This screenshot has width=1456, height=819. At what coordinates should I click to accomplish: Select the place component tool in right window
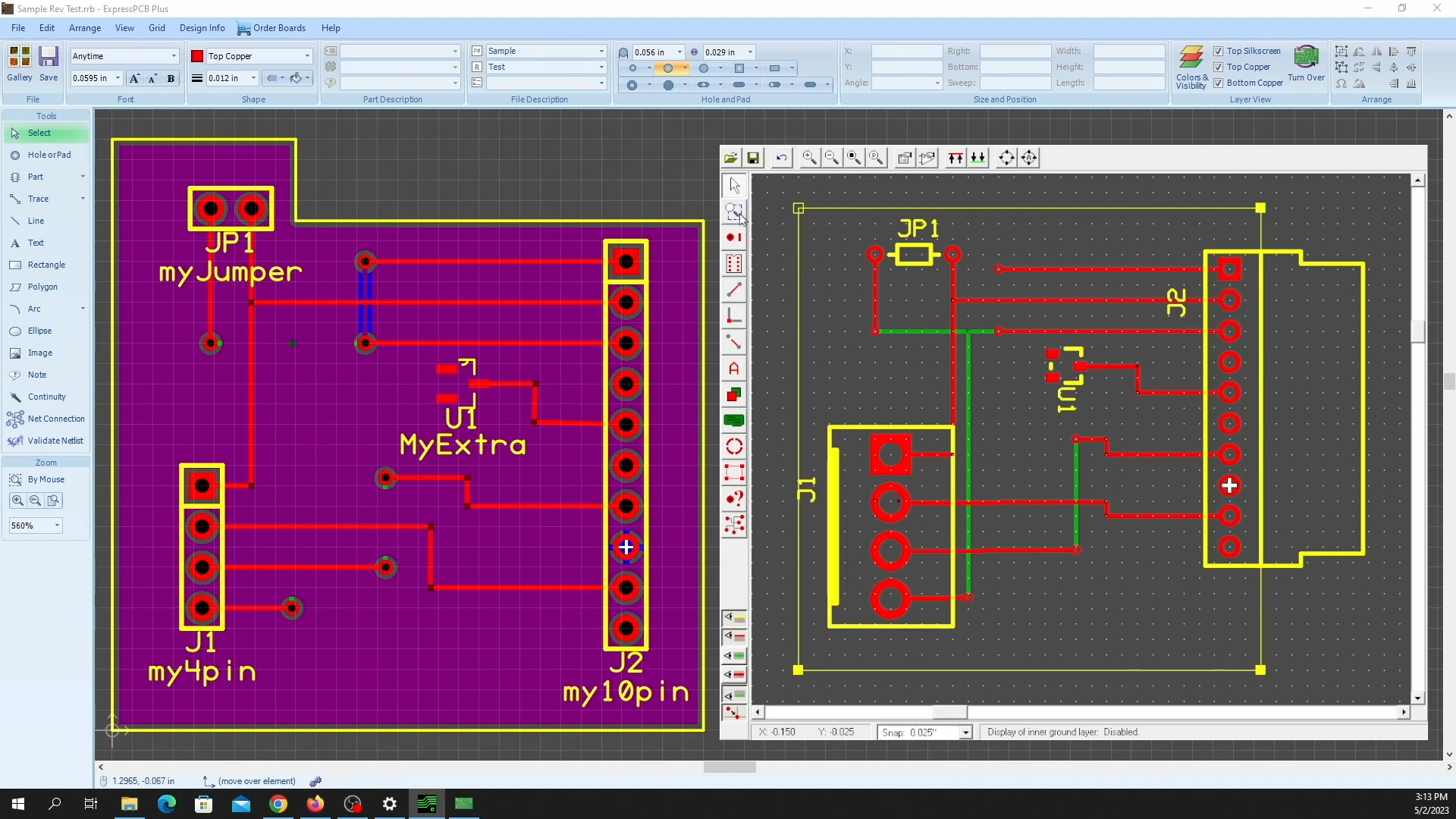coord(734,264)
